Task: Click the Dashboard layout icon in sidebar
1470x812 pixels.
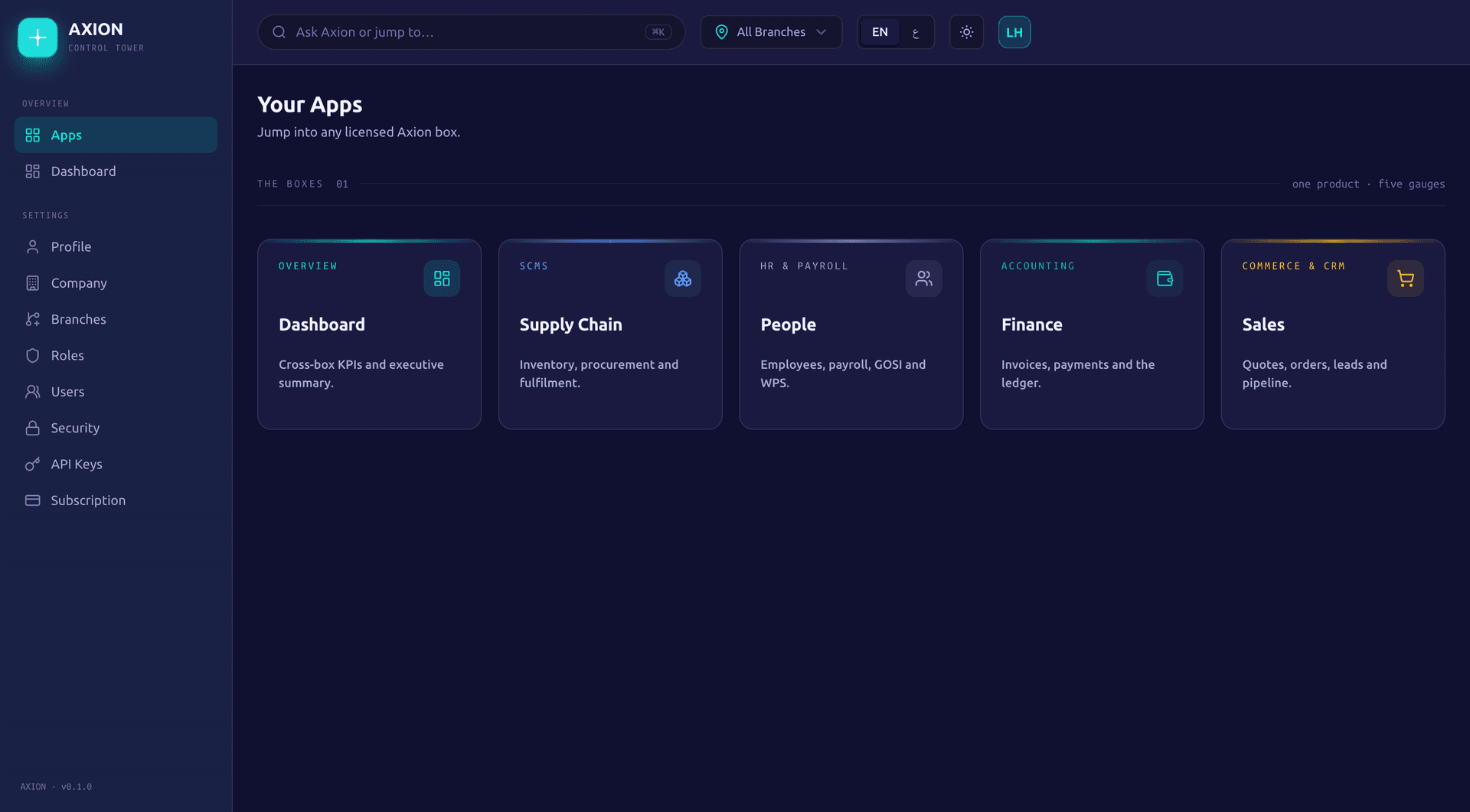Action: click(x=32, y=171)
